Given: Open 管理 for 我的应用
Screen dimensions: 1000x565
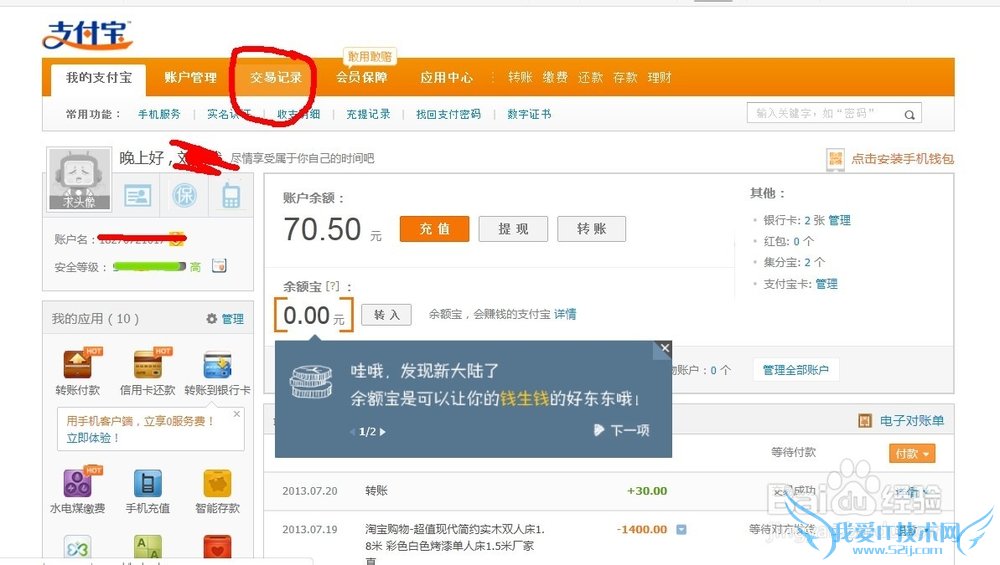Looking at the screenshot, I should pos(233,319).
